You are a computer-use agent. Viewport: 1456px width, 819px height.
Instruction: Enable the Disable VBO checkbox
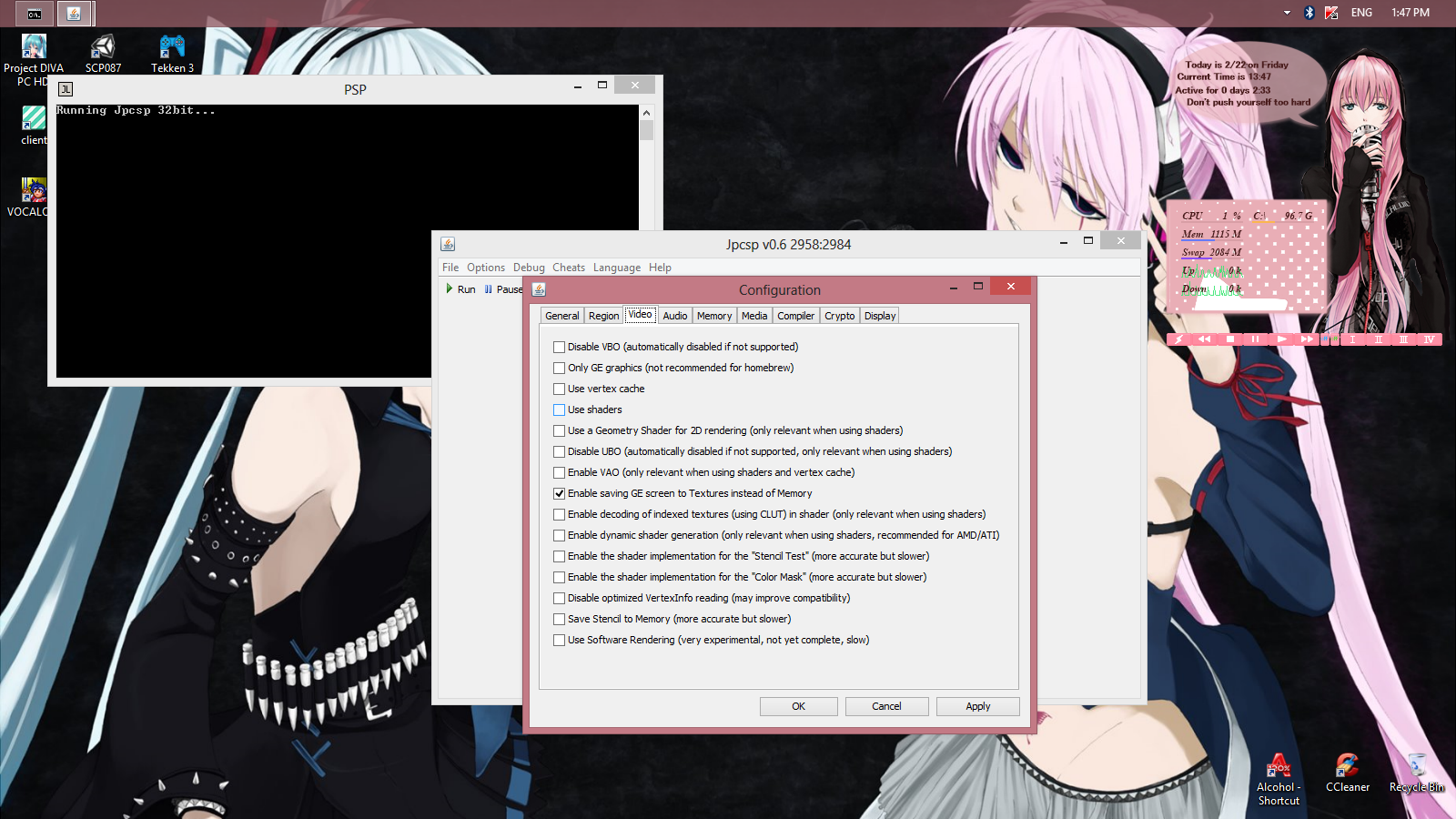559,347
